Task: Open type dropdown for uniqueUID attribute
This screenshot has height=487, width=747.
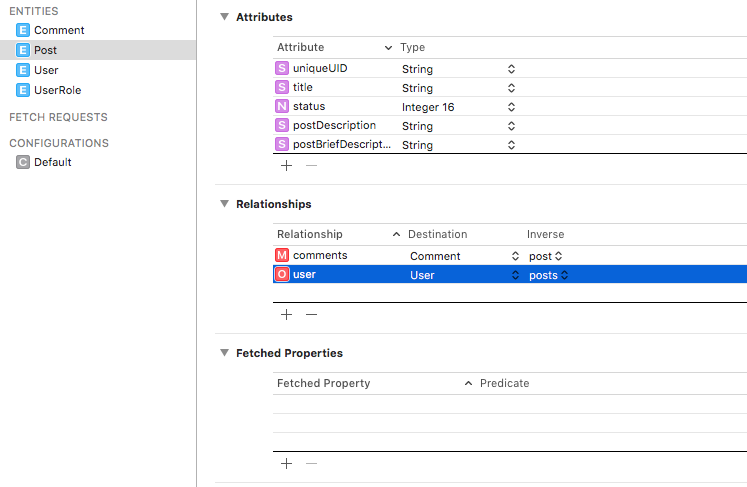Action: [511, 69]
